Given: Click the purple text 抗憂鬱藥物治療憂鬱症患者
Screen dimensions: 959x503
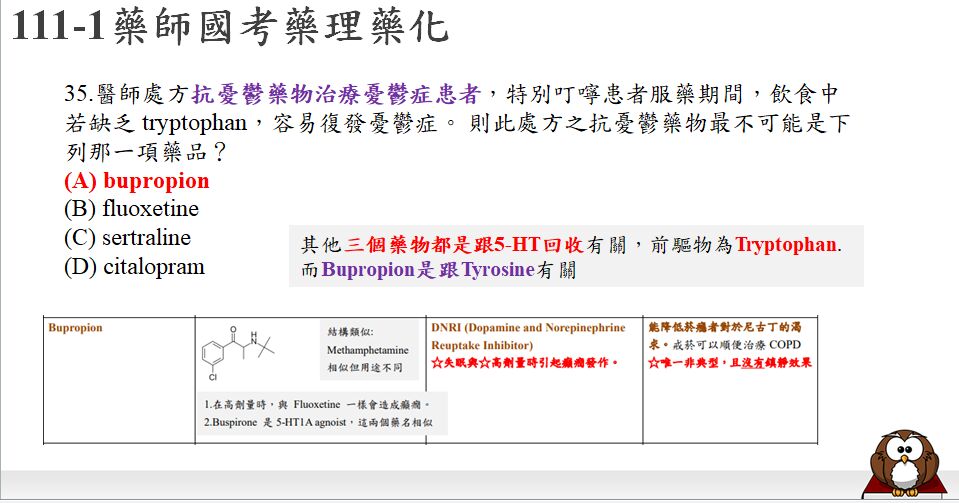Looking at the screenshot, I should [x=336, y=95].
